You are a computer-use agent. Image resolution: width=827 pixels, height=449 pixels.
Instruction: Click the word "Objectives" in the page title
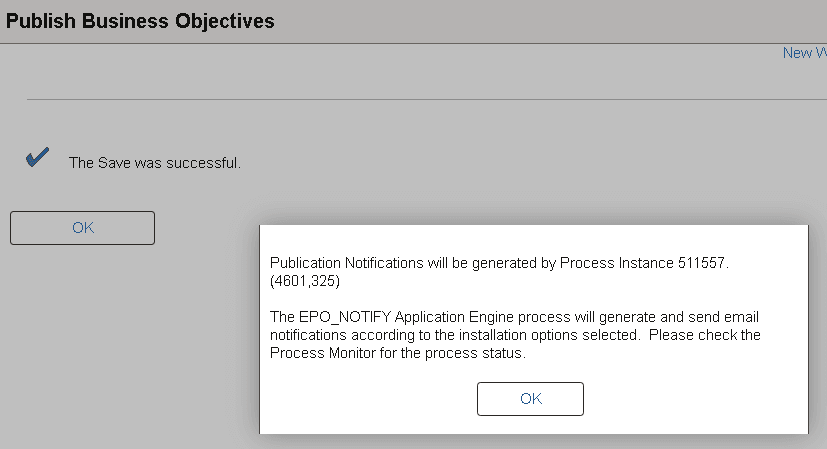click(x=223, y=21)
